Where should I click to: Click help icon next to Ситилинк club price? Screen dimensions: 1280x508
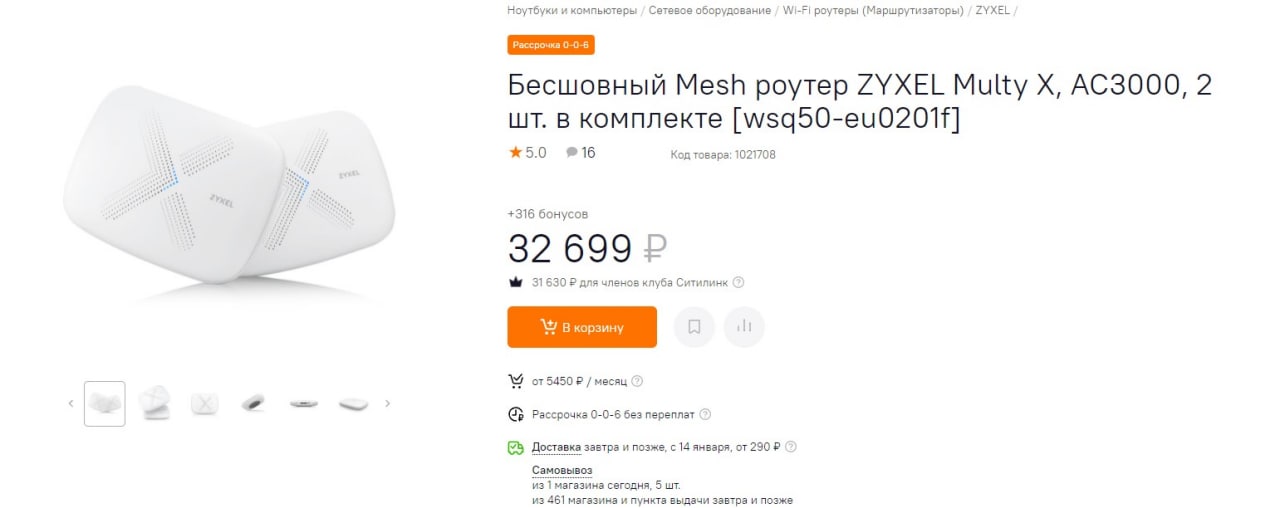click(739, 283)
